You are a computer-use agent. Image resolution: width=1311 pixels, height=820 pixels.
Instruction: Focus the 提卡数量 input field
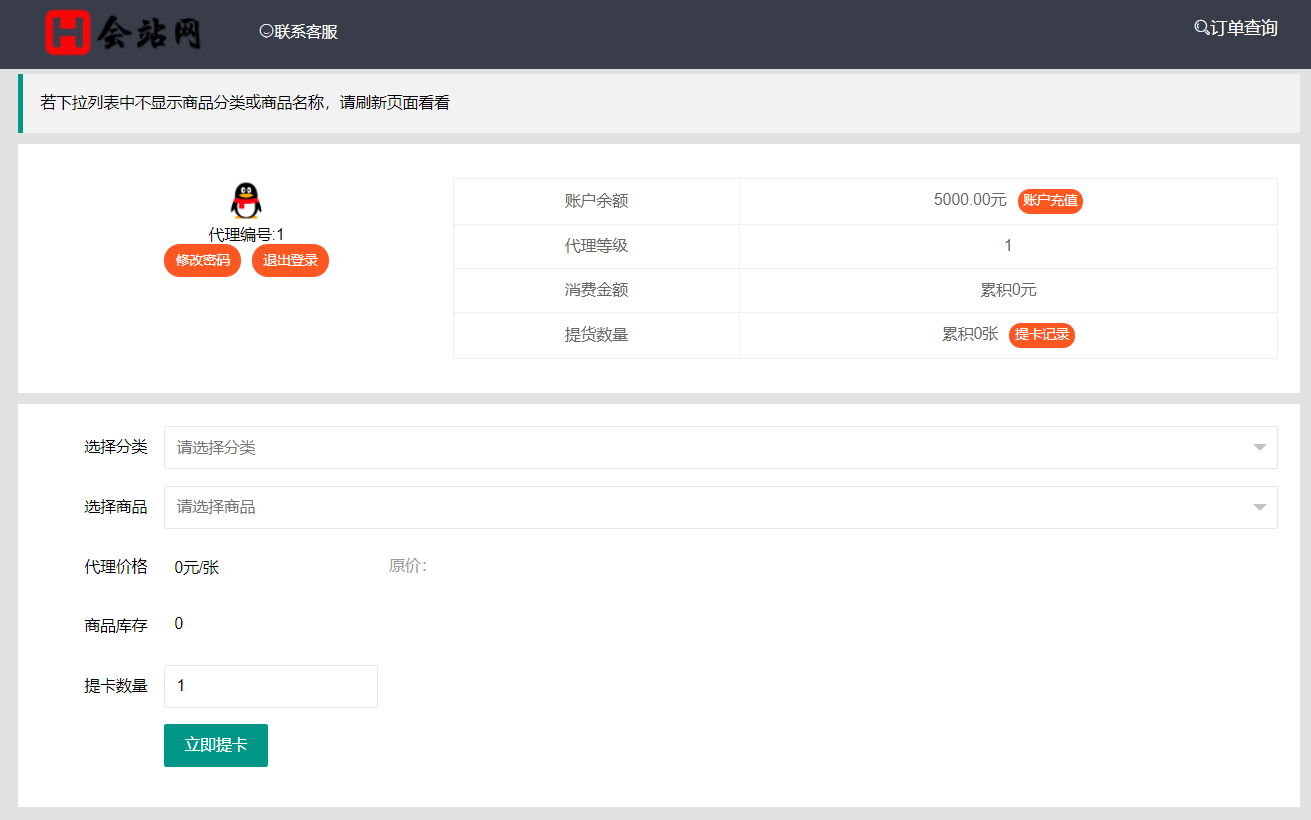click(271, 686)
